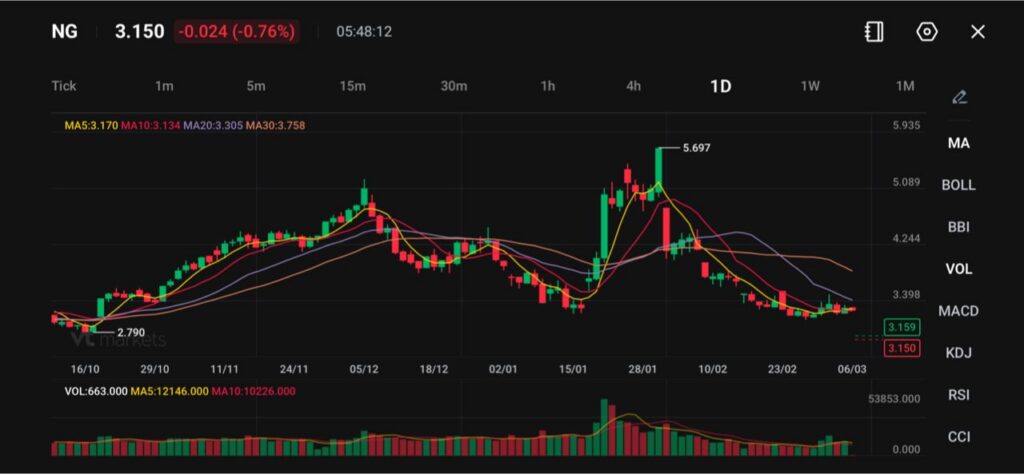Switch to the 1M monthly timeframe
1024x474 pixels.
click(905, 86)
